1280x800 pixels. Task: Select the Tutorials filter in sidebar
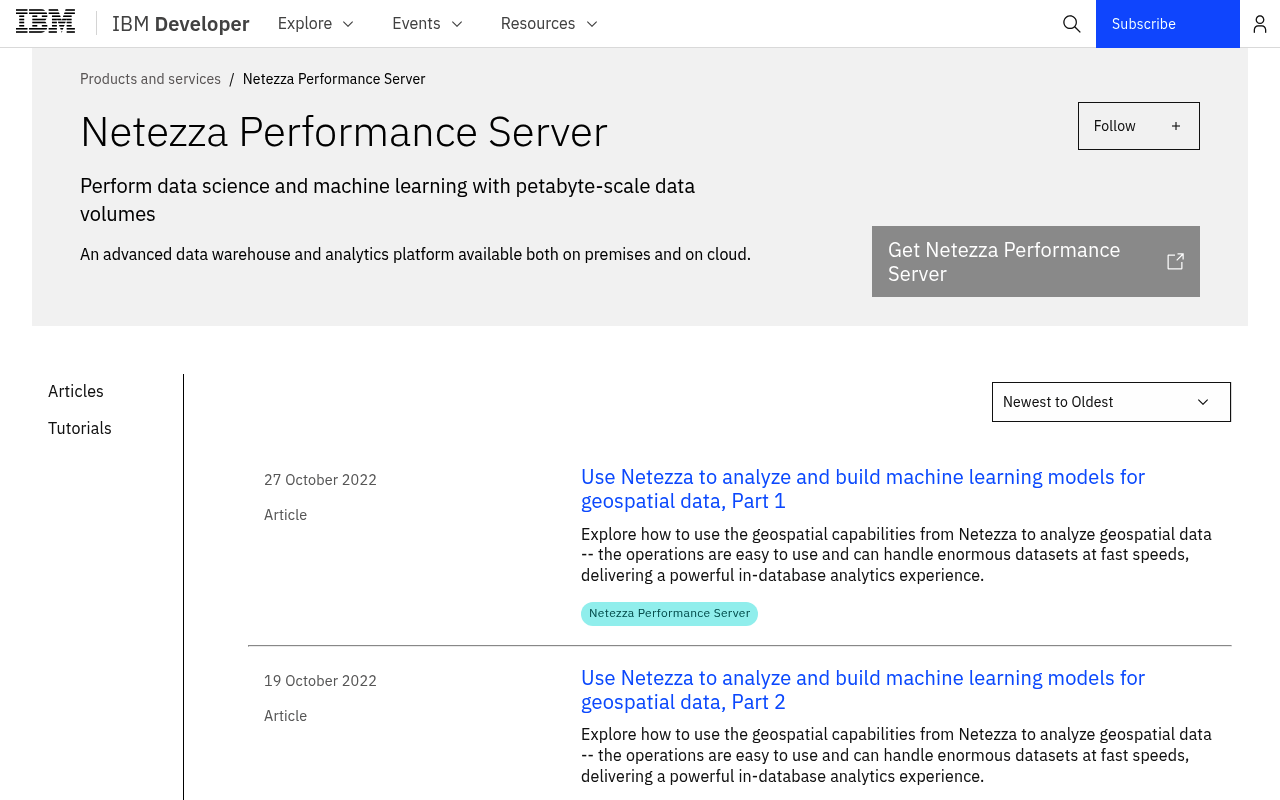click(x=80, y=428)
